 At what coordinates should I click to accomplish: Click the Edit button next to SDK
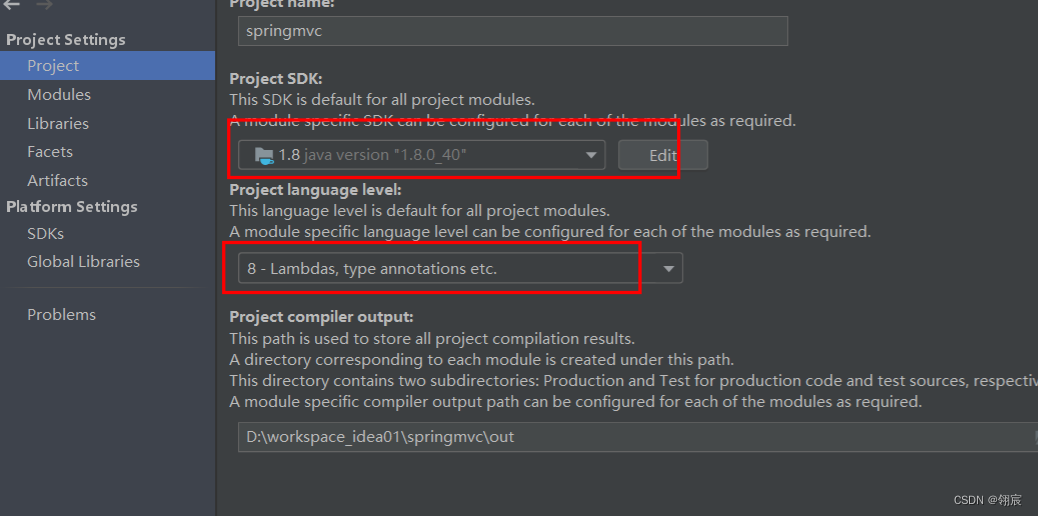tap(663, 155)
